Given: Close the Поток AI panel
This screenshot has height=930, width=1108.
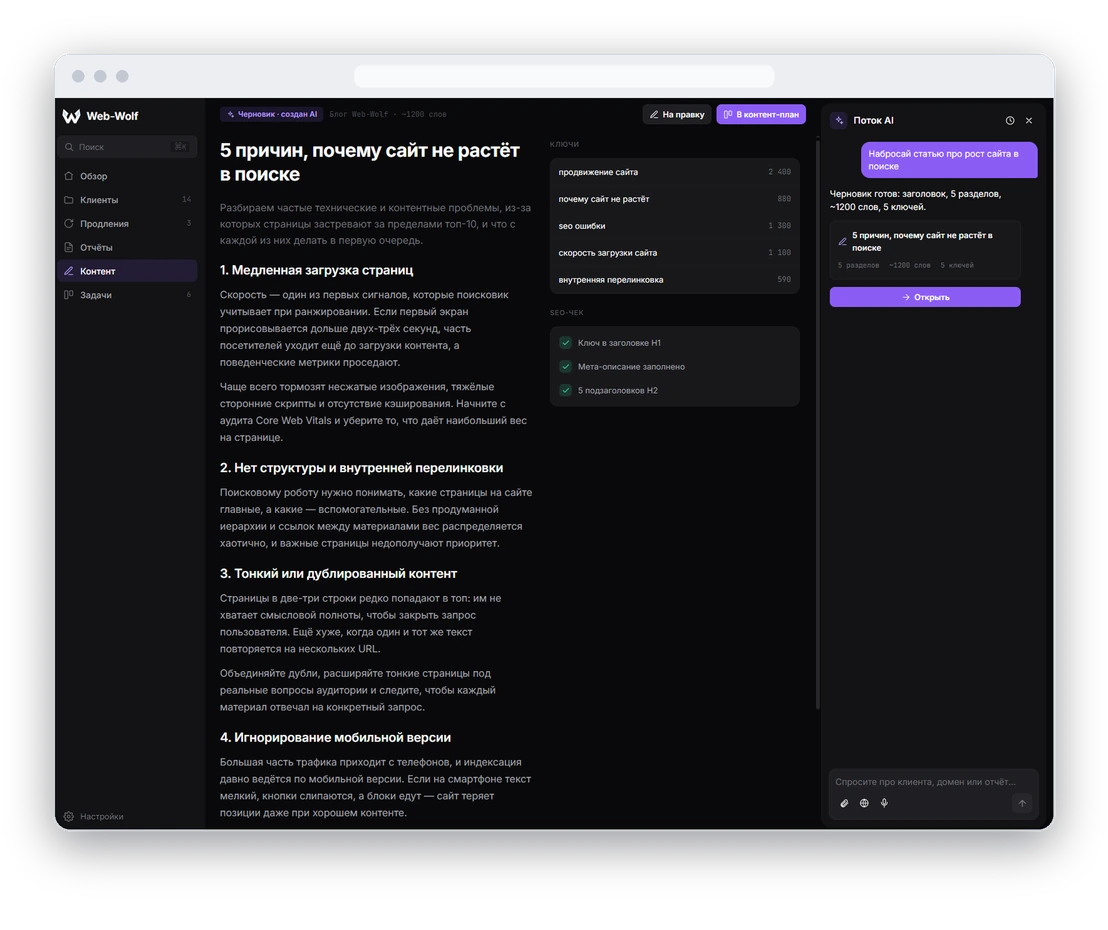Looking at the screenshot, I should pos(1029,121).
